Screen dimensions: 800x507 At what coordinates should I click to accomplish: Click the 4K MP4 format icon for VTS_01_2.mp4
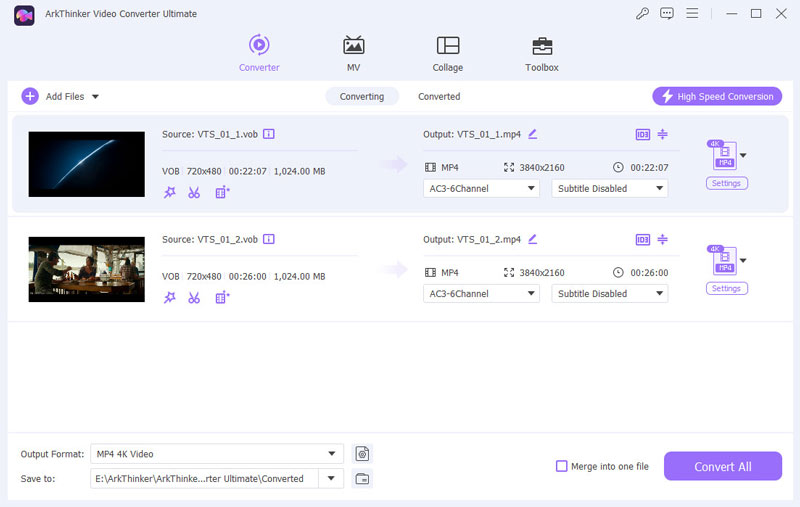(x=723, y=260)
